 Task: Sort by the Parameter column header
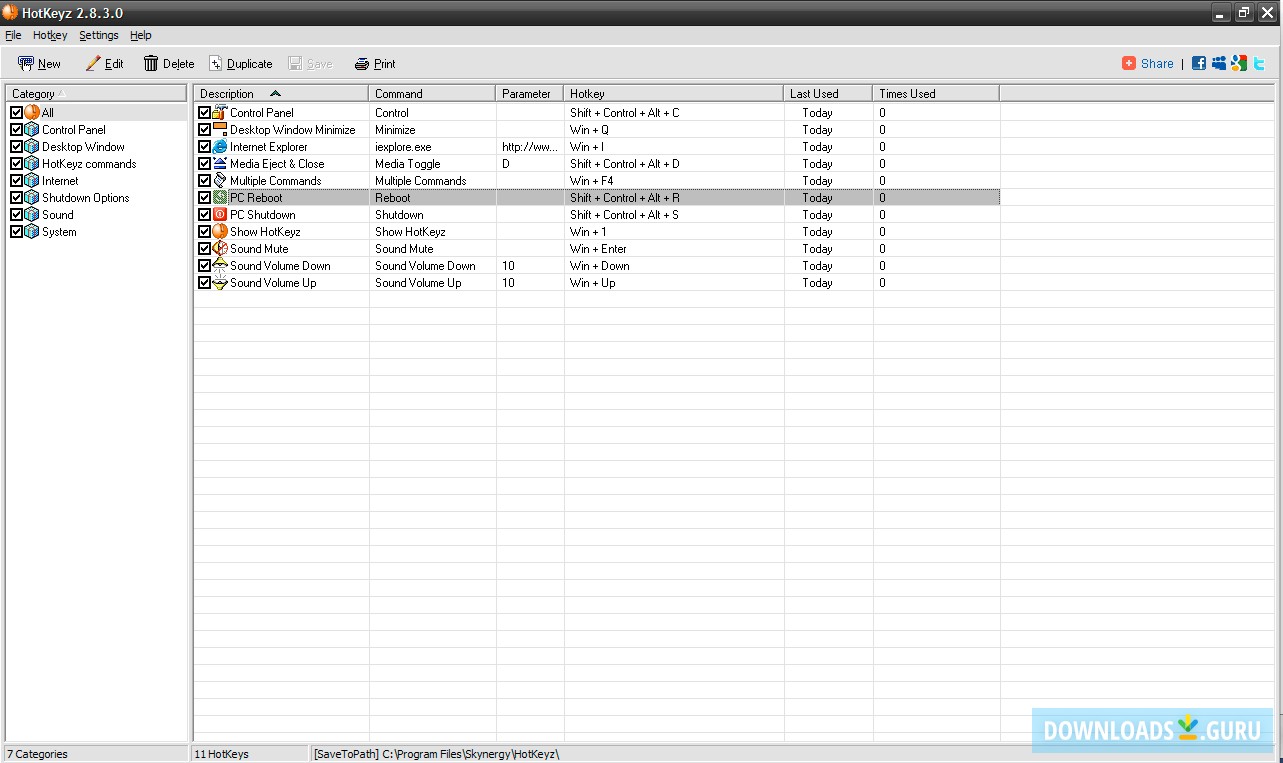530,93
